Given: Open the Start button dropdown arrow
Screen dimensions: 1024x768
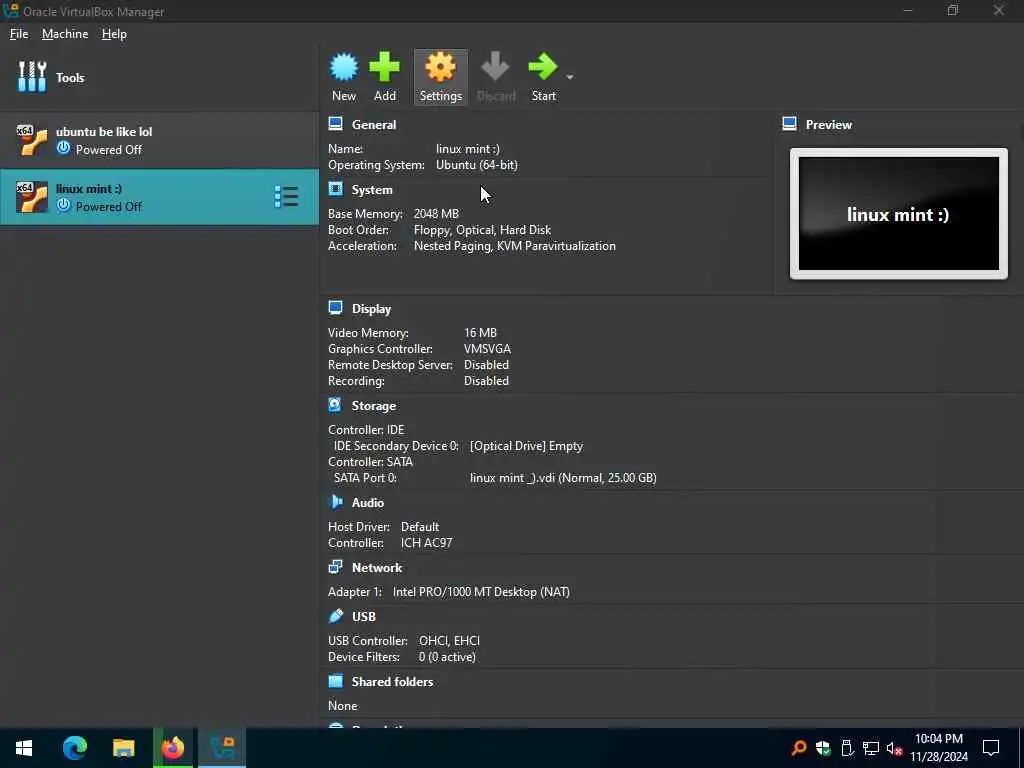Looking at the screenshot, I should (x=569, y=77).
